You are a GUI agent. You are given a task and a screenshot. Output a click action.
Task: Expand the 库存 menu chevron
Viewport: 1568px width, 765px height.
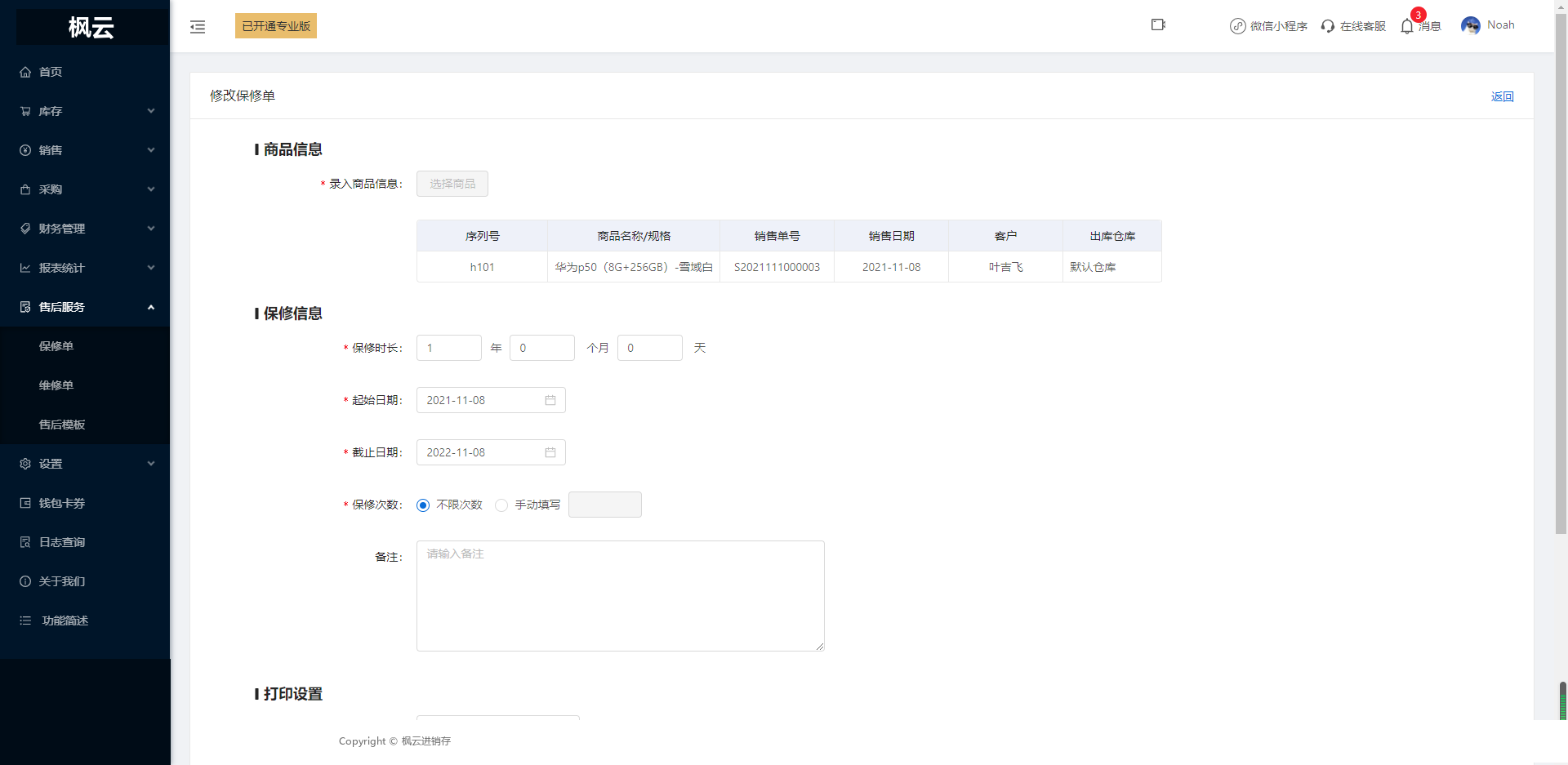coord(151,111)
